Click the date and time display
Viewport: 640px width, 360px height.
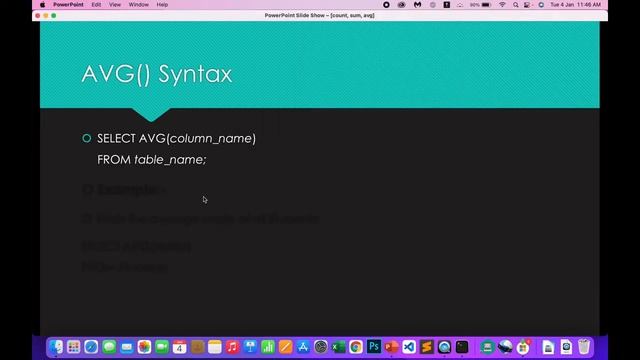point(576,5)
